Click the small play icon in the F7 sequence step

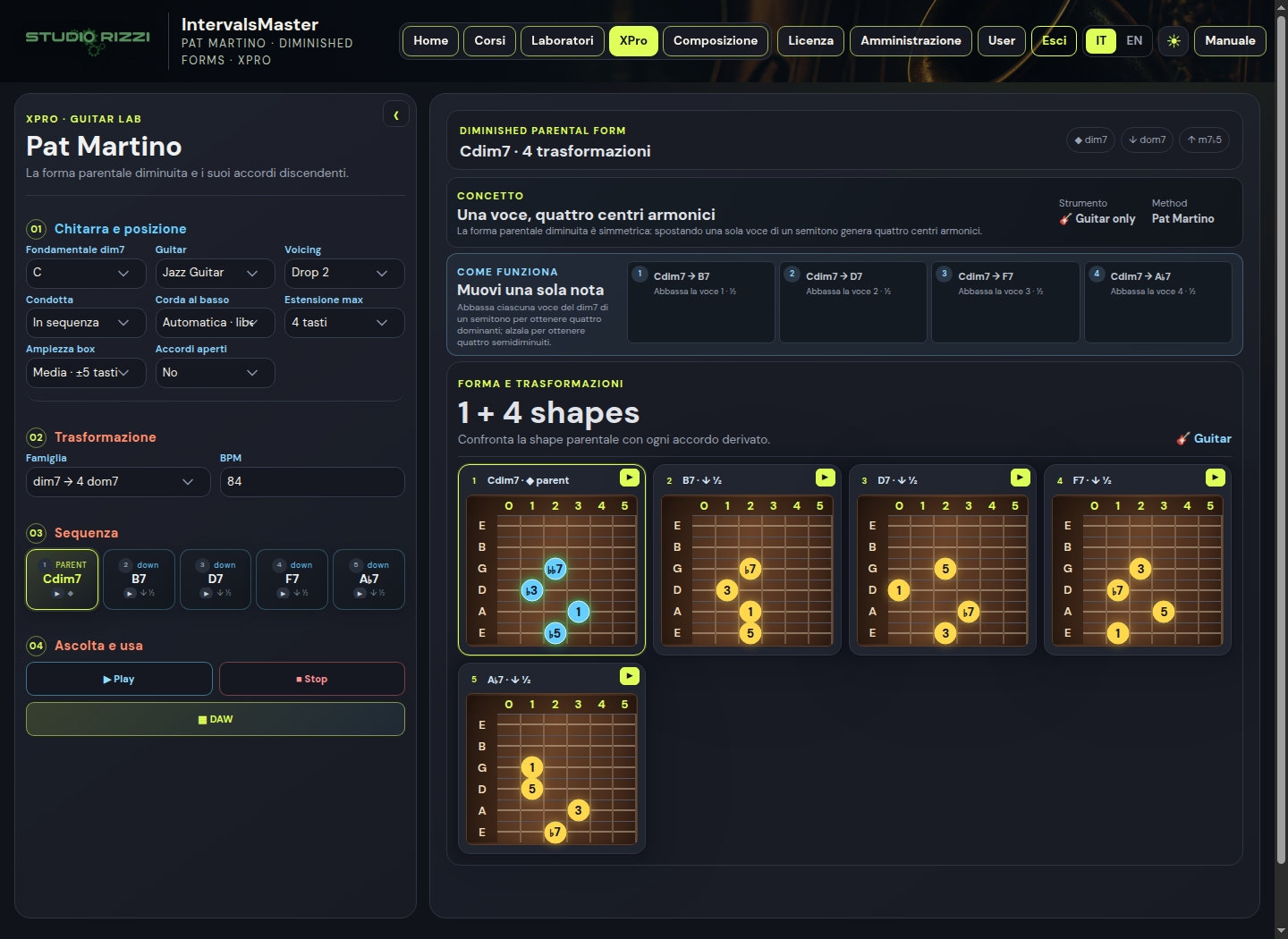coord(284,594)
